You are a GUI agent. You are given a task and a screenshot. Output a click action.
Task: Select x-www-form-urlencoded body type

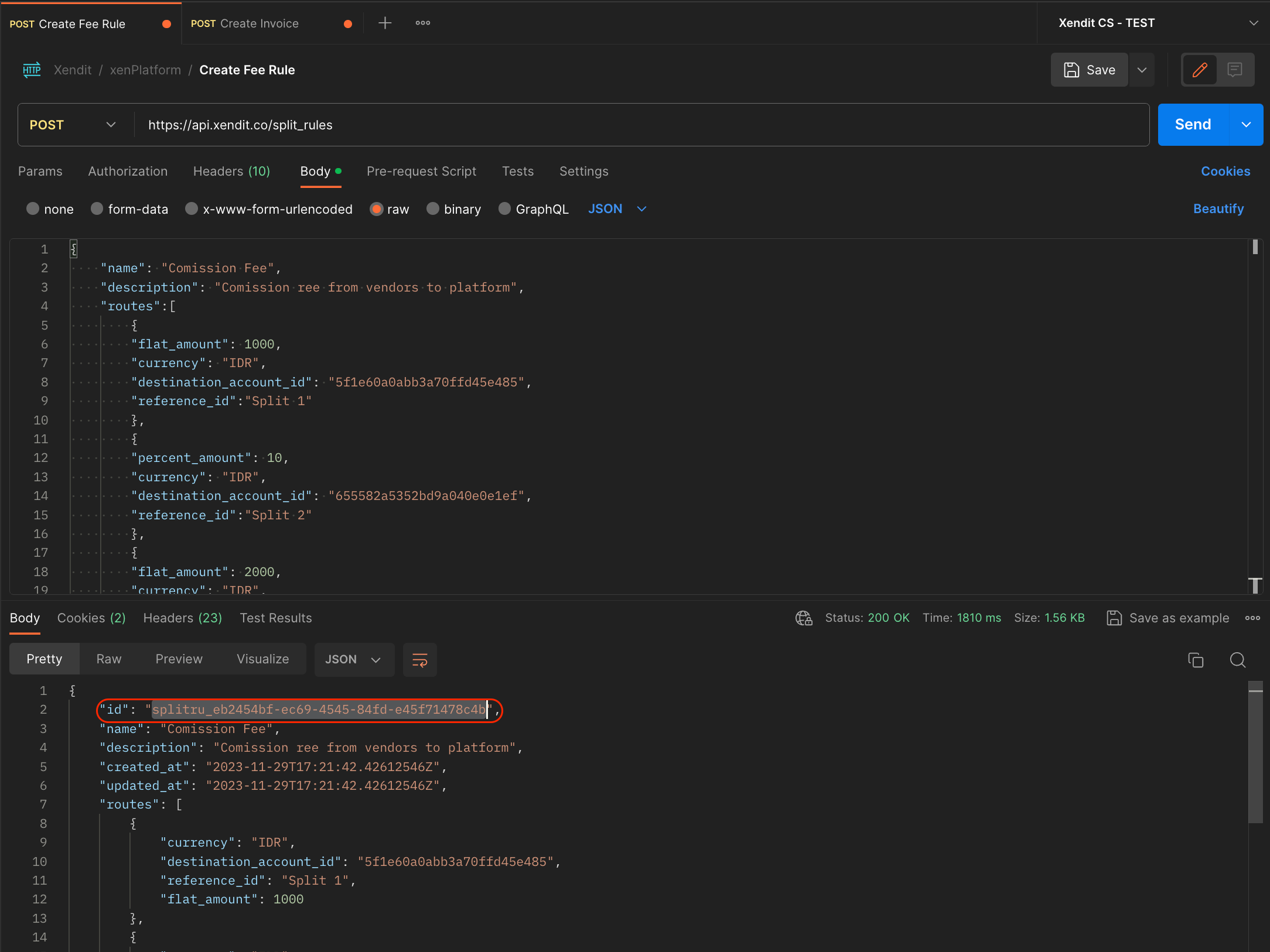pos(192,208)
